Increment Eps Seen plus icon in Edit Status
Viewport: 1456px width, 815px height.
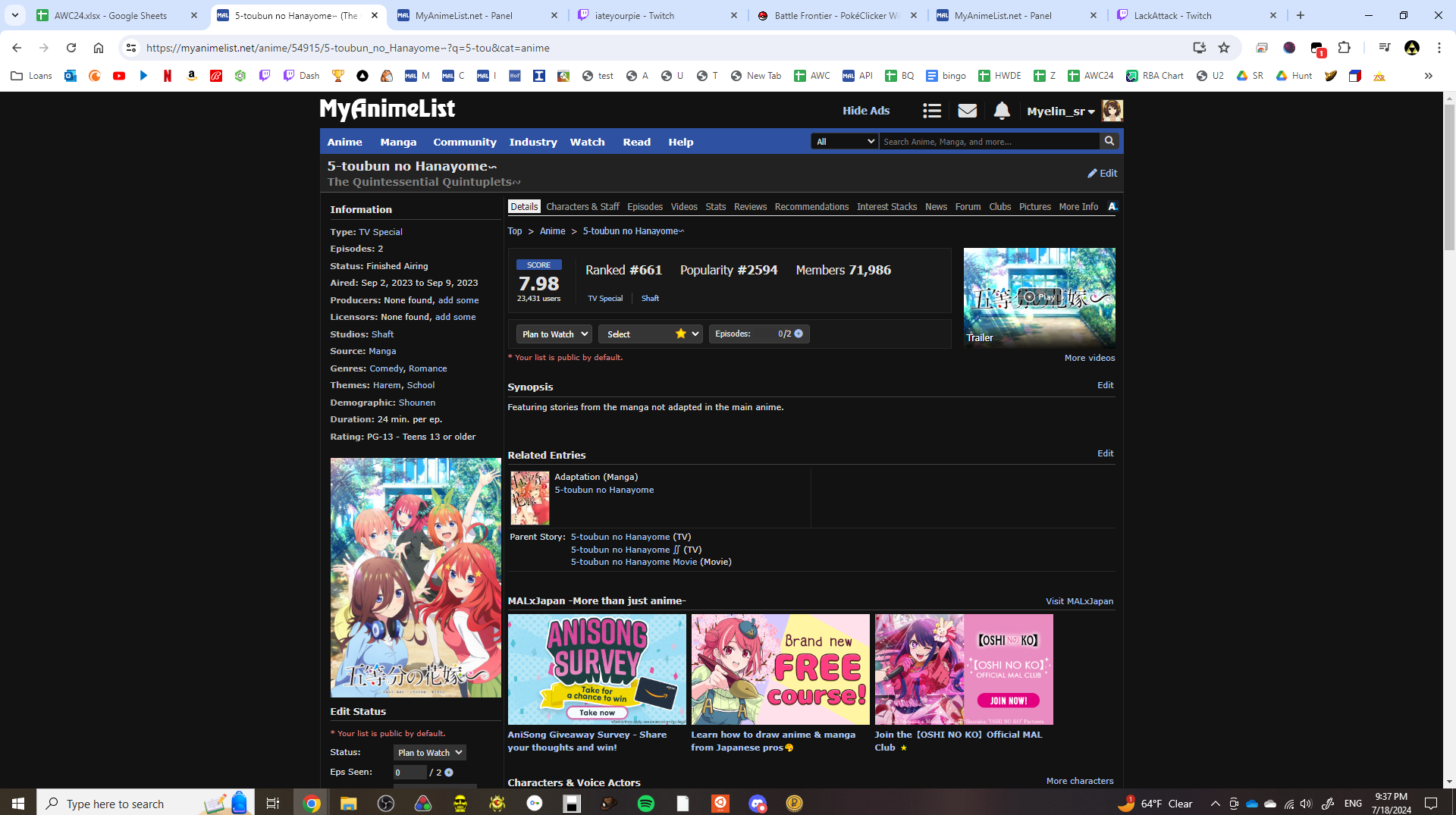click(449, 773)
